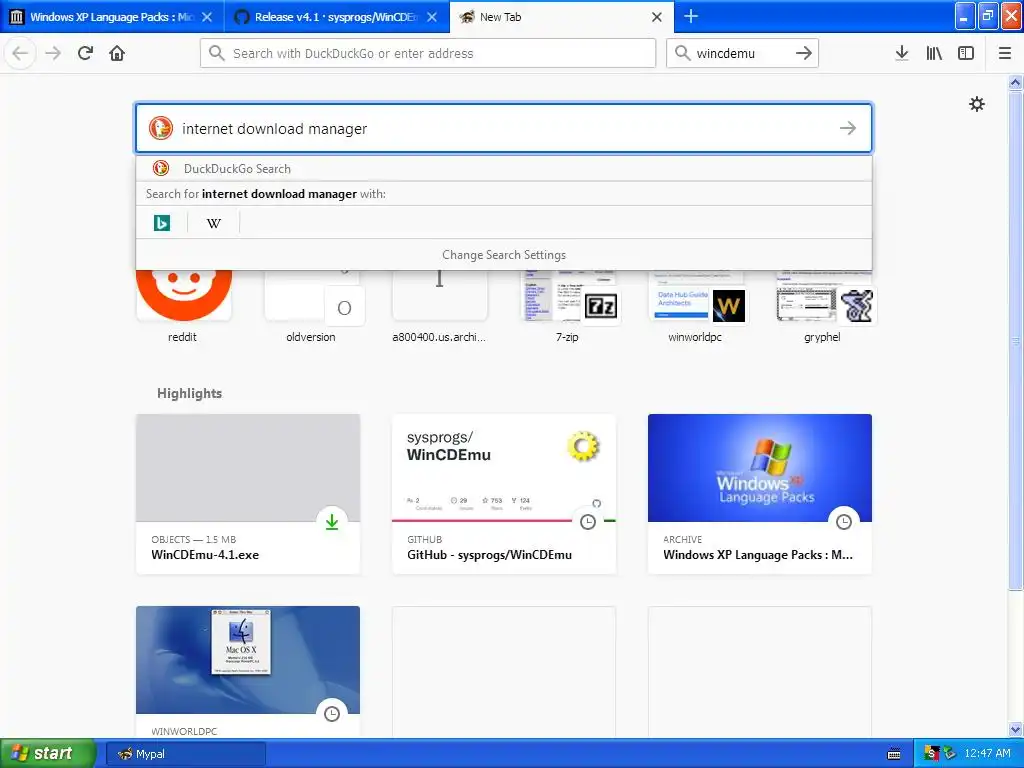Click the page scrollbar down arrow
The height and width of the screenshot is (768, 1024).
coord(1016,729)
